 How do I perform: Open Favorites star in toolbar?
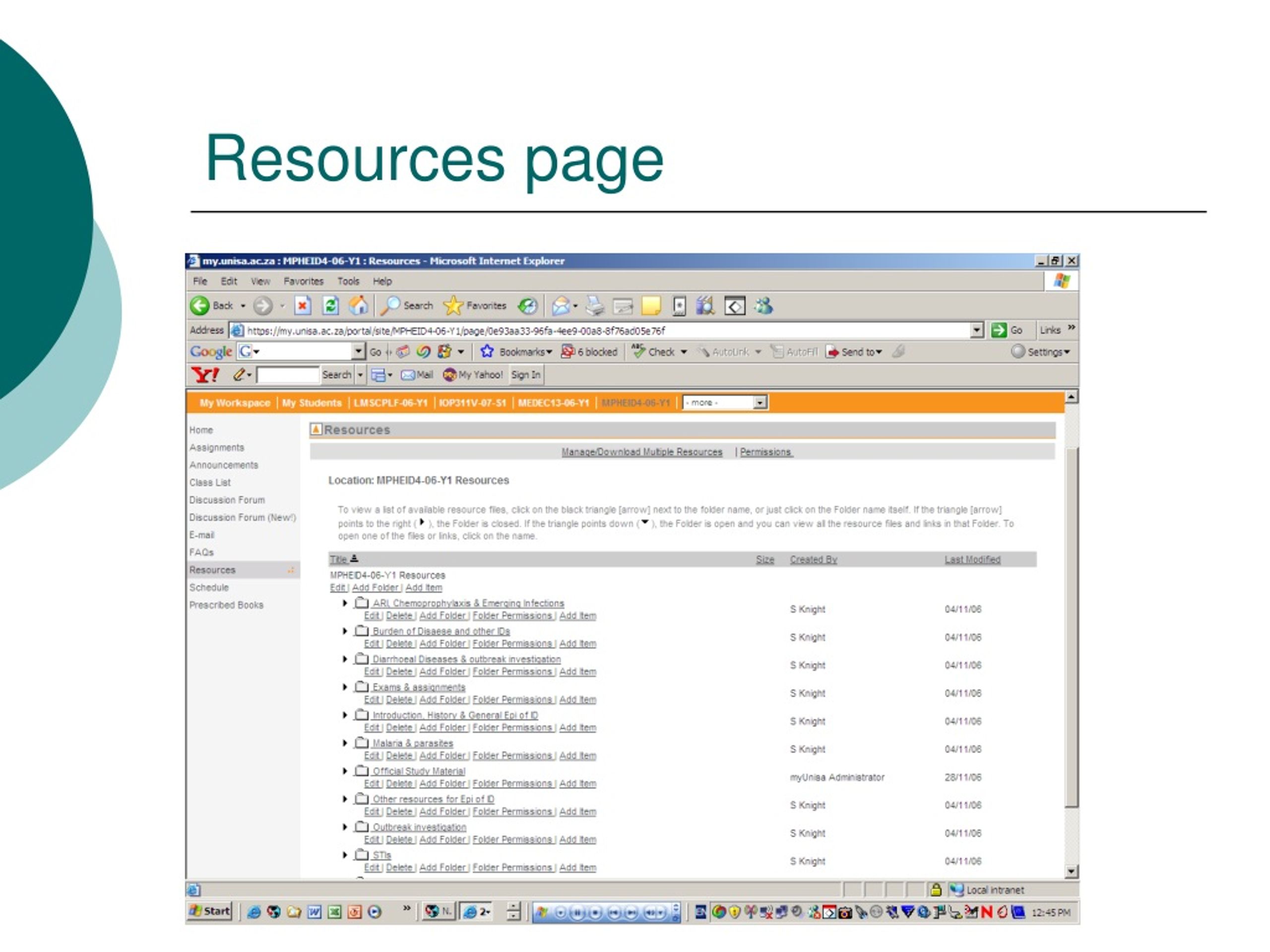pos(453,305)
